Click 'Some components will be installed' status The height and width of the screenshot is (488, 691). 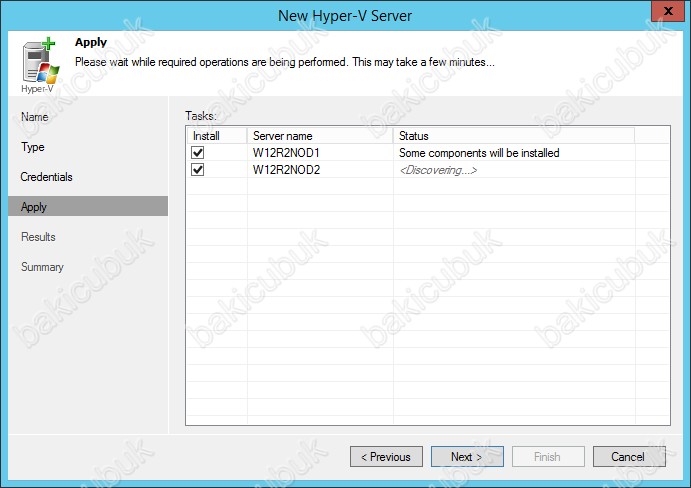click(479, 153)
